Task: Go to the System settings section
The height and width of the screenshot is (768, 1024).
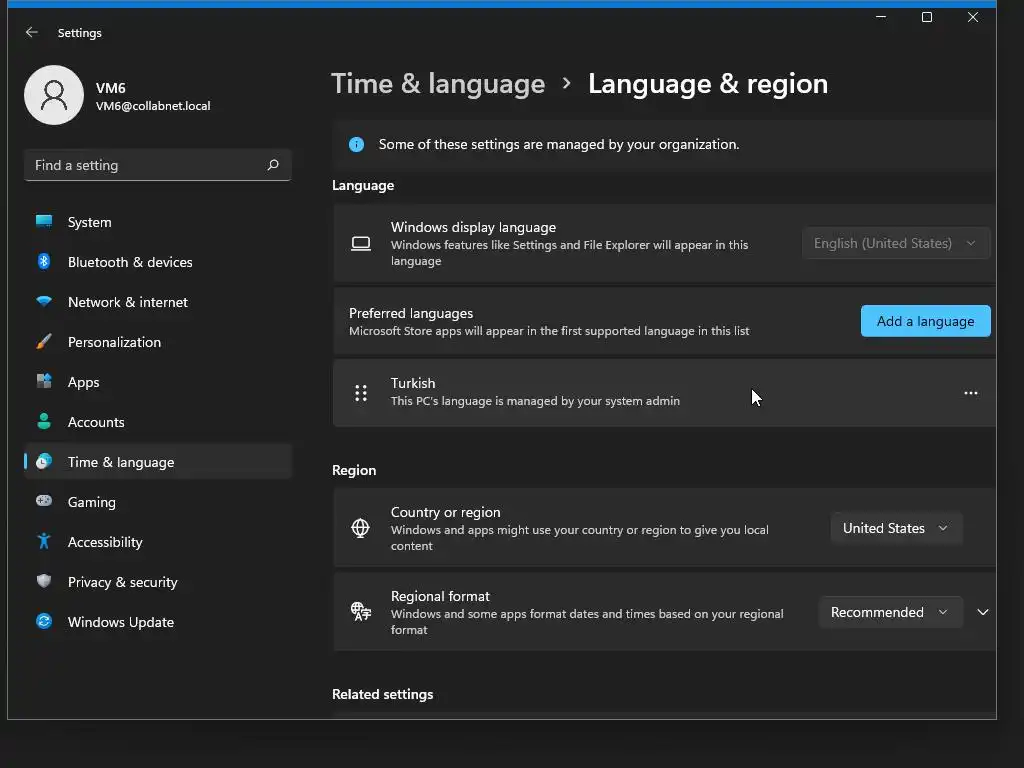Action: (89, 222)
